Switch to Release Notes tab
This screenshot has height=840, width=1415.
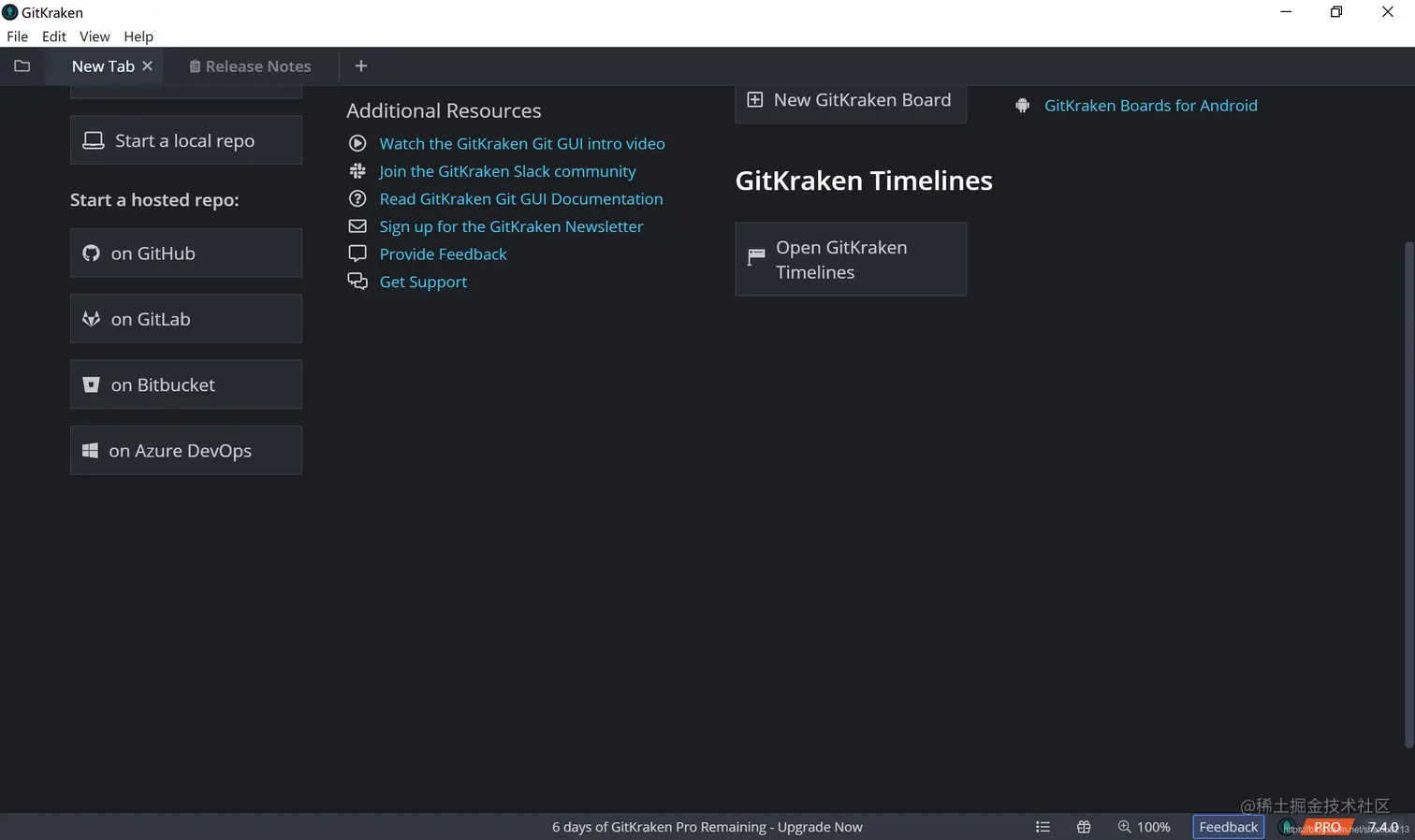250,66
